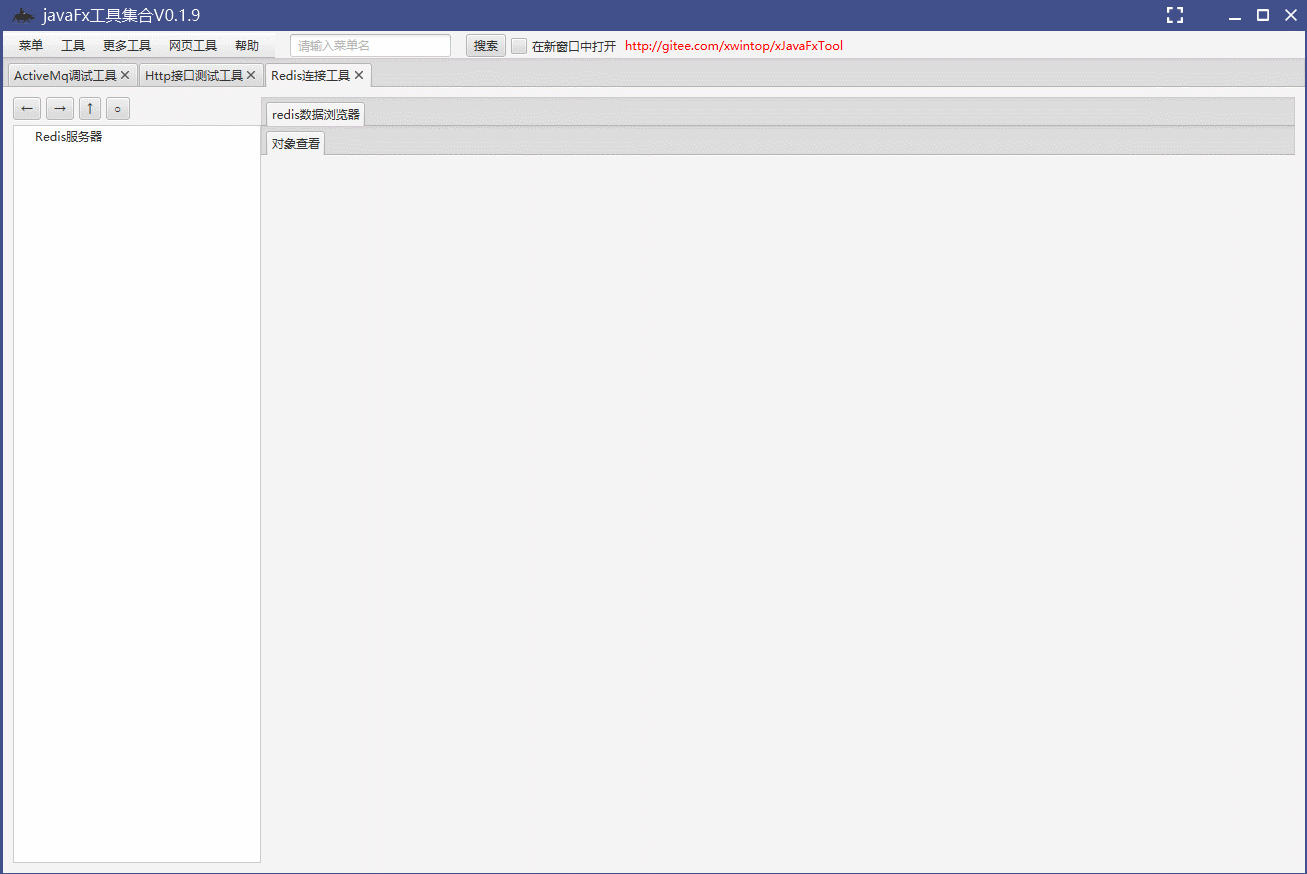Select the redis数据浏览器 tab
Image resolution: width=1307 pixels, height=874 pixels.
(x=313, y=113)
